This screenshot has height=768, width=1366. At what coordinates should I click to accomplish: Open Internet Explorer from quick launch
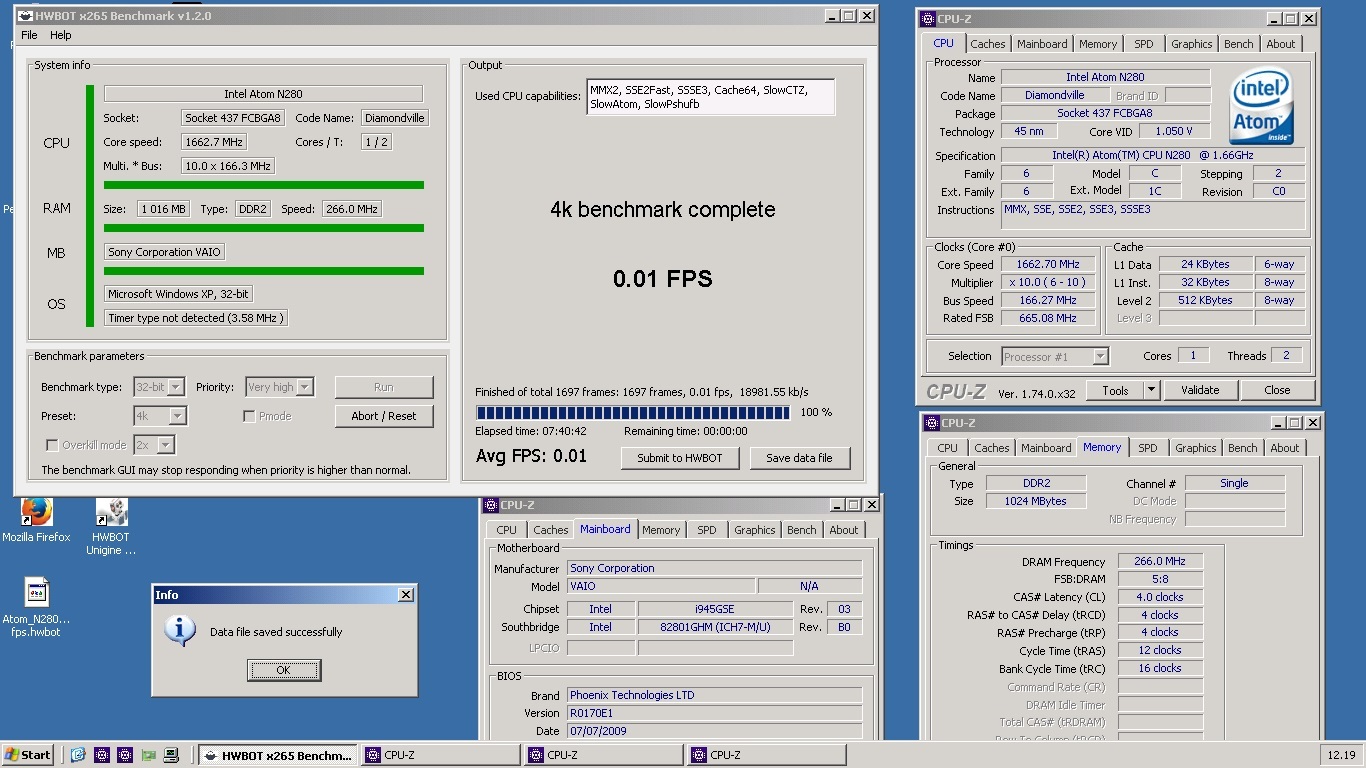click(x=78, y=755)
